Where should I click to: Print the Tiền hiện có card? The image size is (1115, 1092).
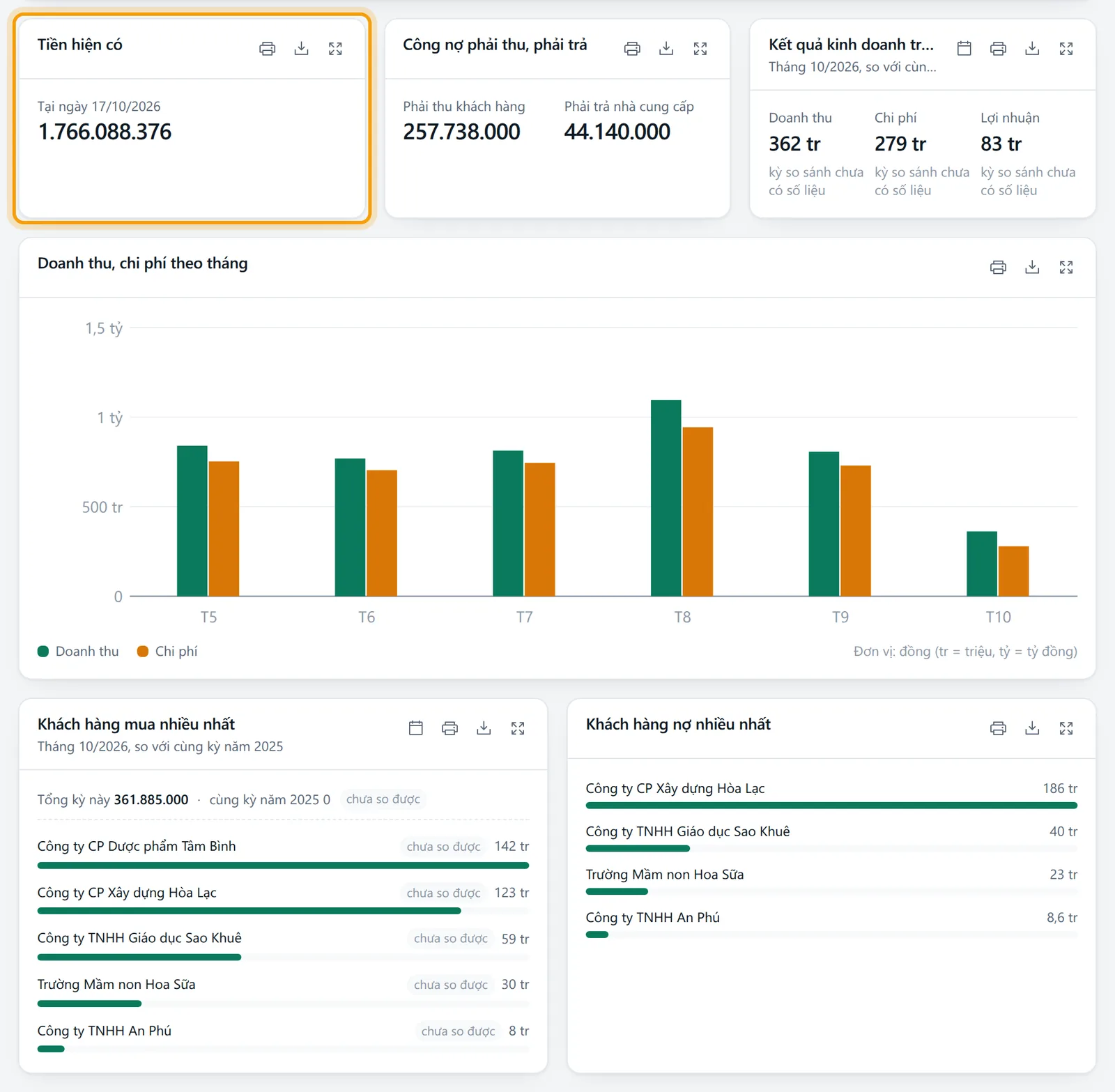(267, 49)
